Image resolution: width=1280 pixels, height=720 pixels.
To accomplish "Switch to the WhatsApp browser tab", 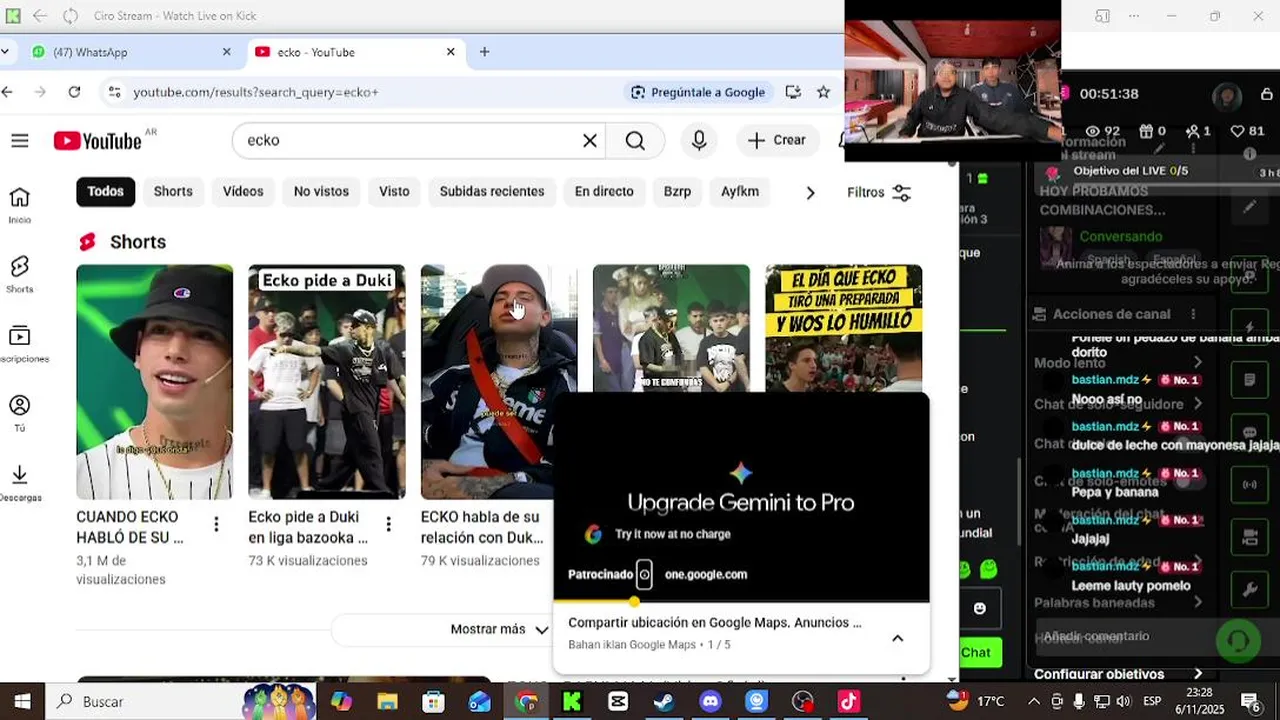I will [130, 52].
